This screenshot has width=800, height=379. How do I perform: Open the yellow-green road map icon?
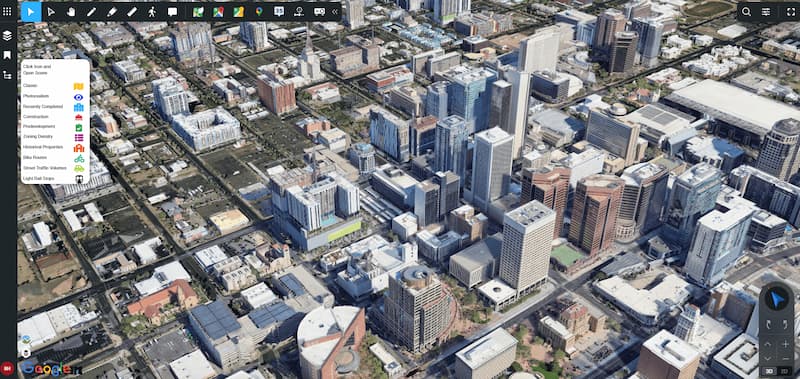tap(238, 12)
